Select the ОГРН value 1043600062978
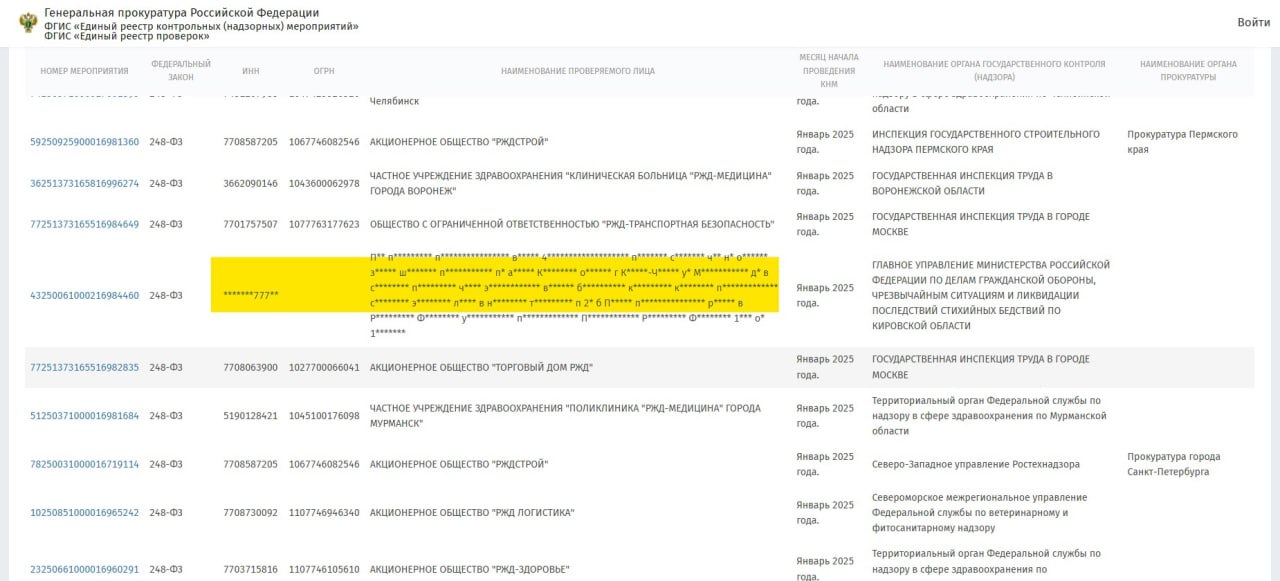Viewport: 1280px width, 581px height. click(x=324, y=183)
